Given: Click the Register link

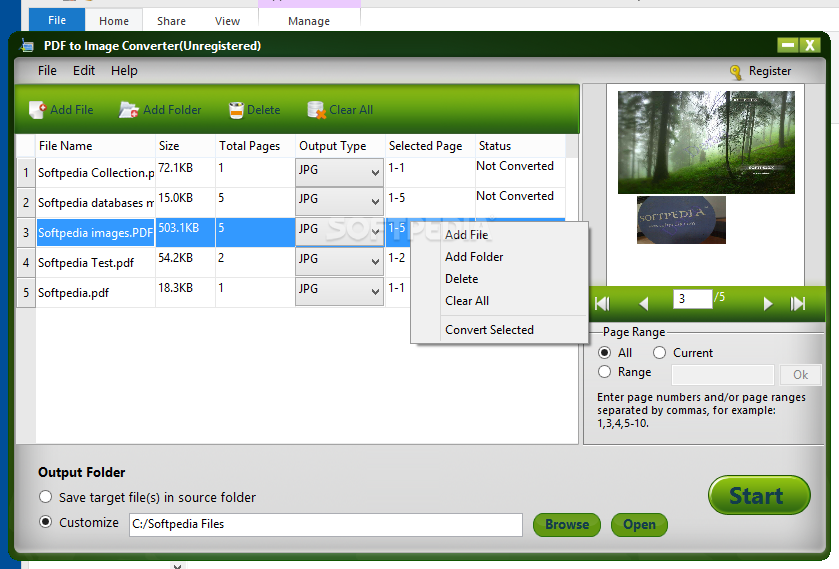Looking at the screenshot, I should (769, 71).
